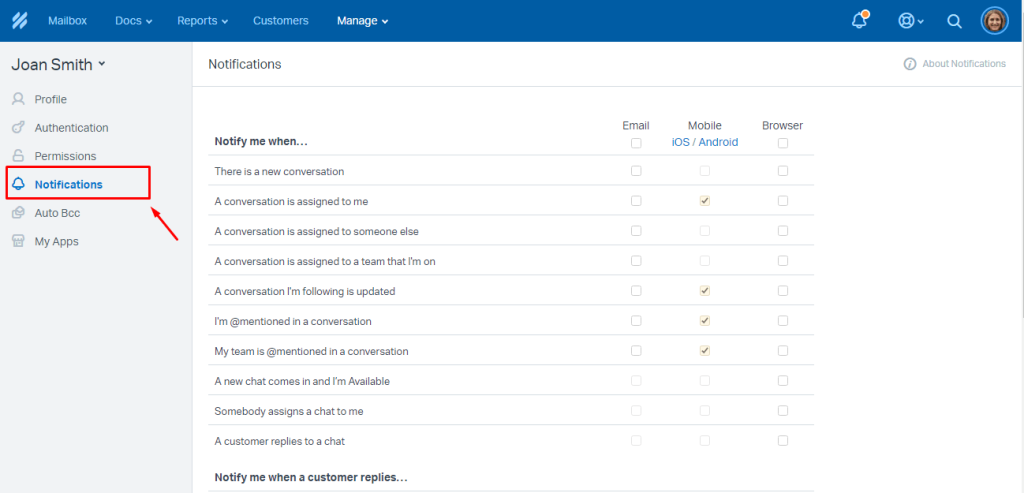Uncheck Mobile for followed conversation updated
This screenshot has height=493, width=1024.
pos(705,291)
